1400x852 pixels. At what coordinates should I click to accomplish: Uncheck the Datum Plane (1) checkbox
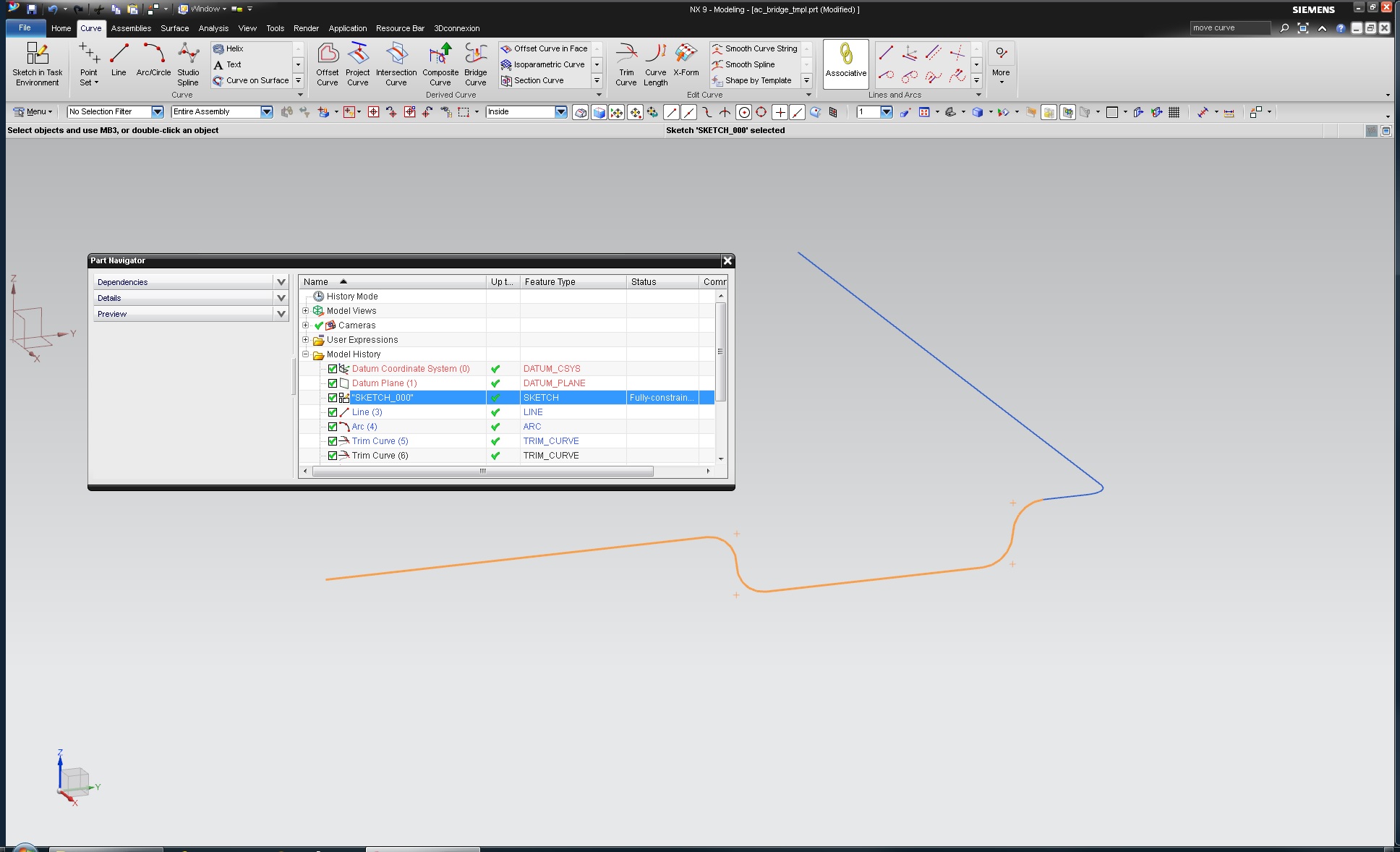pyautogui.click(x=333, y=383)
